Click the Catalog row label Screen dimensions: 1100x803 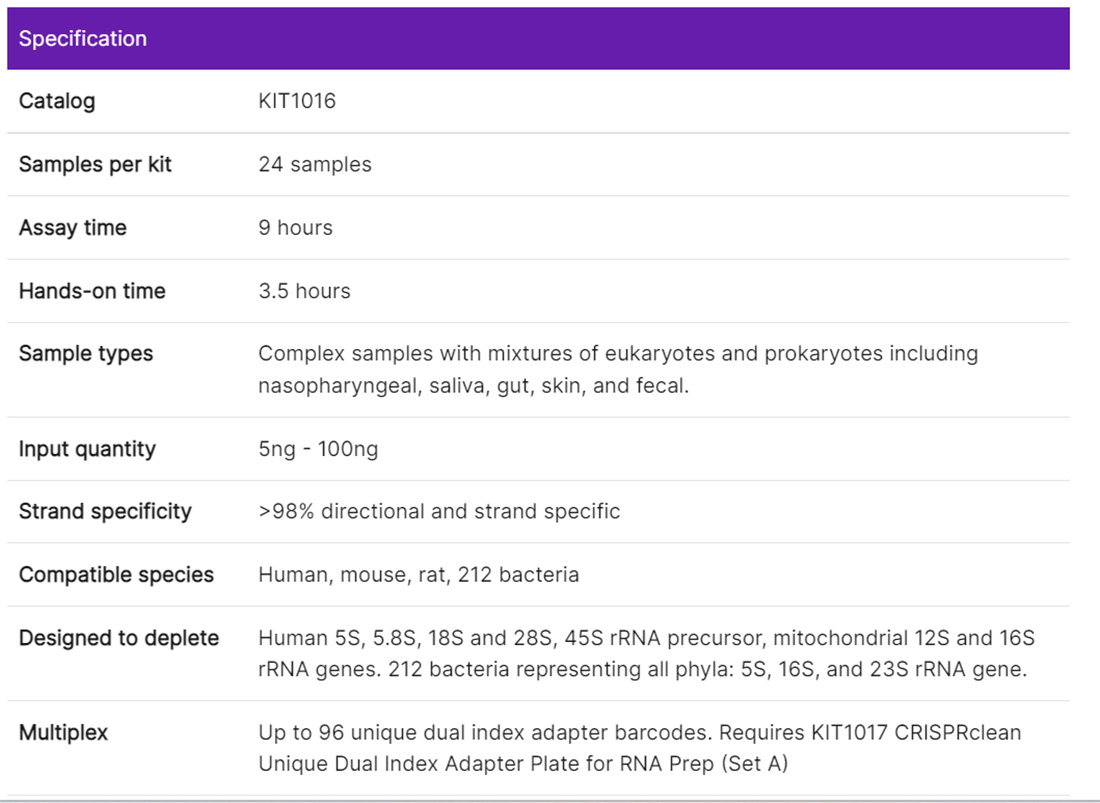[x=57, y=101]
